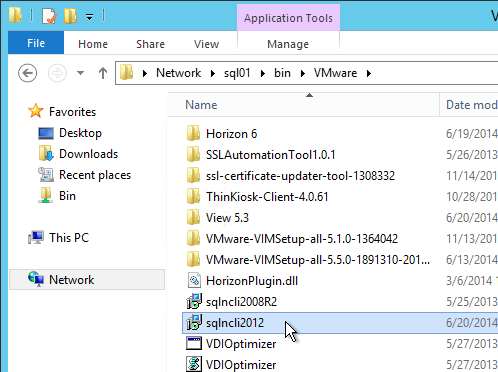Click the Downloads folder icon
Viewport: 498px width, 372px height.
[x=46, y=153]
